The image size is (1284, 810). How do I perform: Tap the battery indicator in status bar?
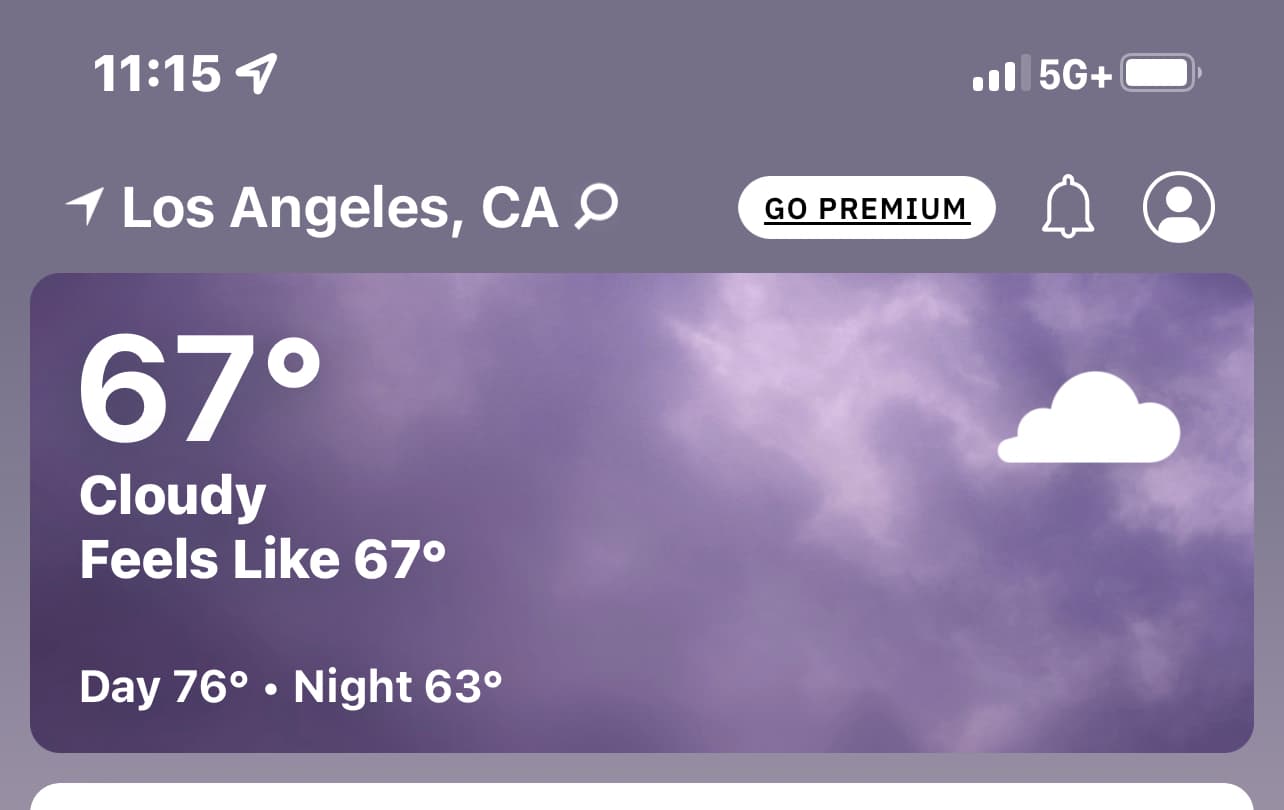[x=1161, y=73]
